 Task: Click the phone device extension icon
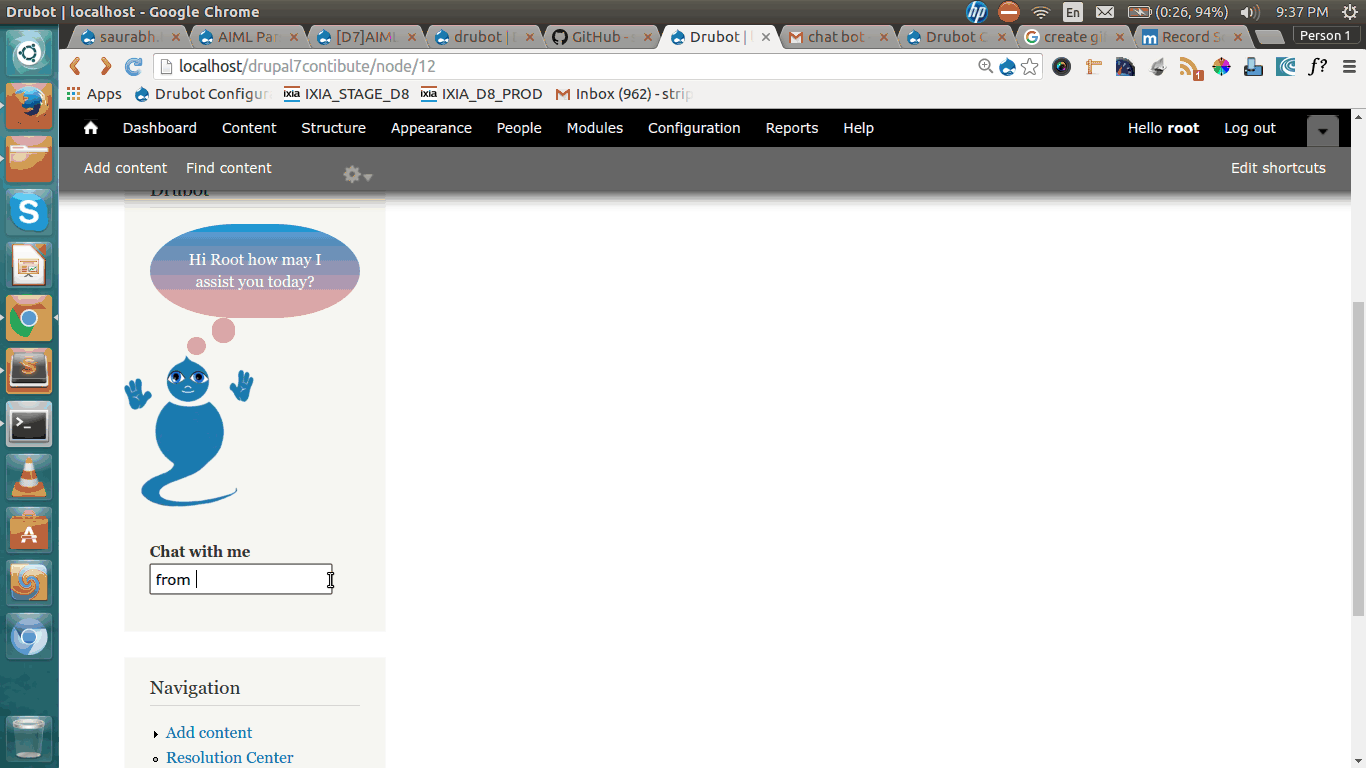[x=1253, y=67]
